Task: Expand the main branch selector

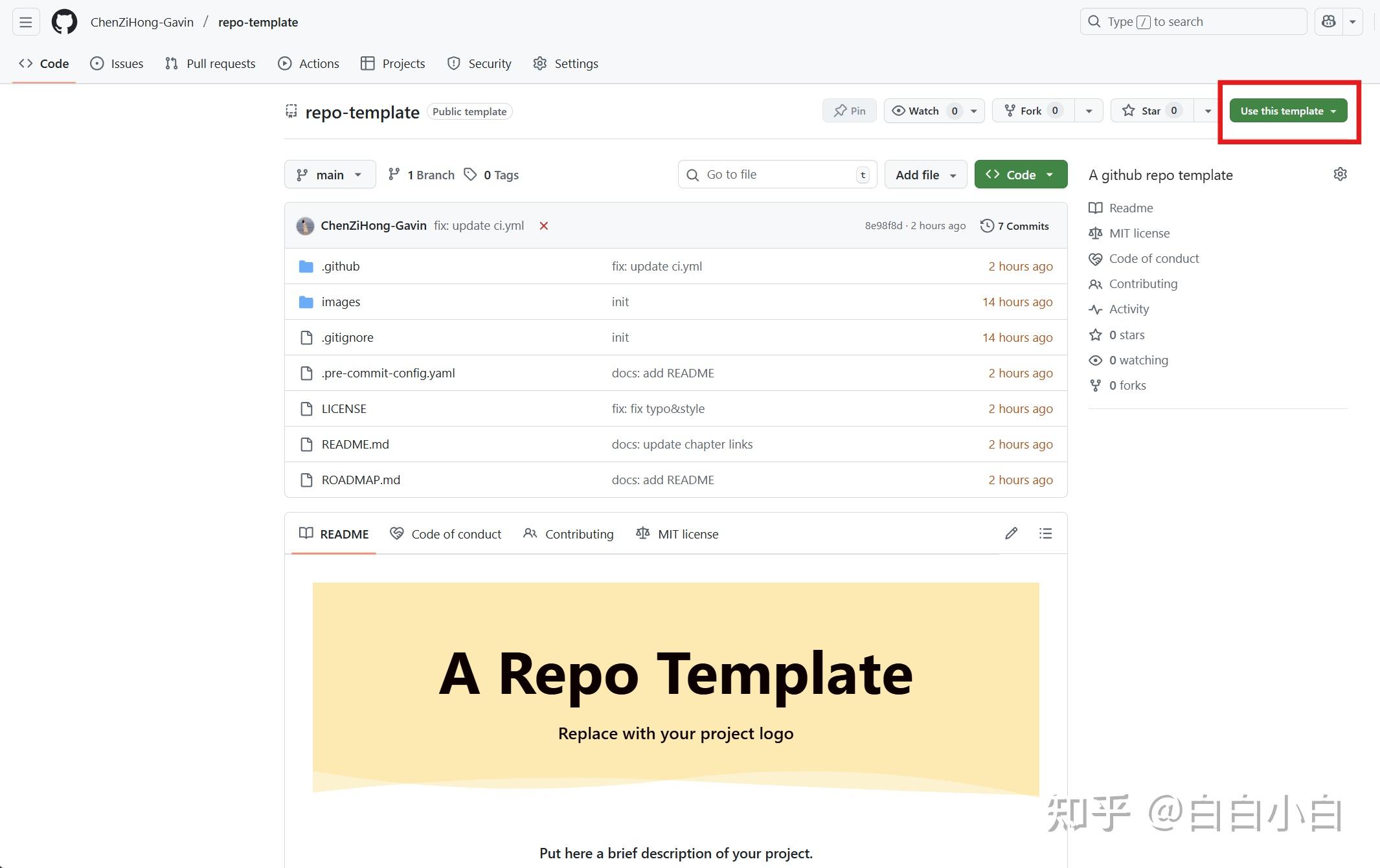Action: coord(330,174)
